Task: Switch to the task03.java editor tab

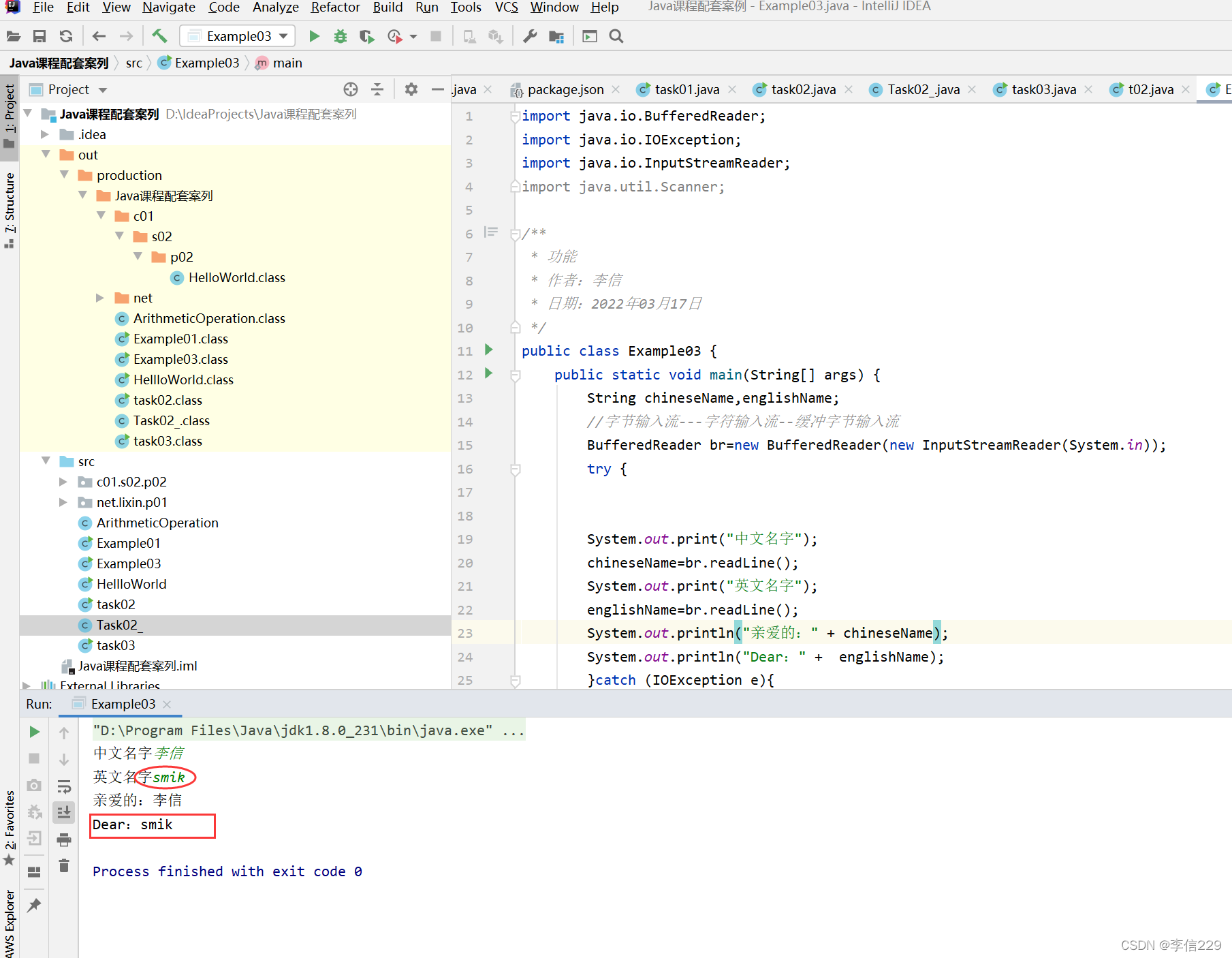Action: click(1043, 89)
